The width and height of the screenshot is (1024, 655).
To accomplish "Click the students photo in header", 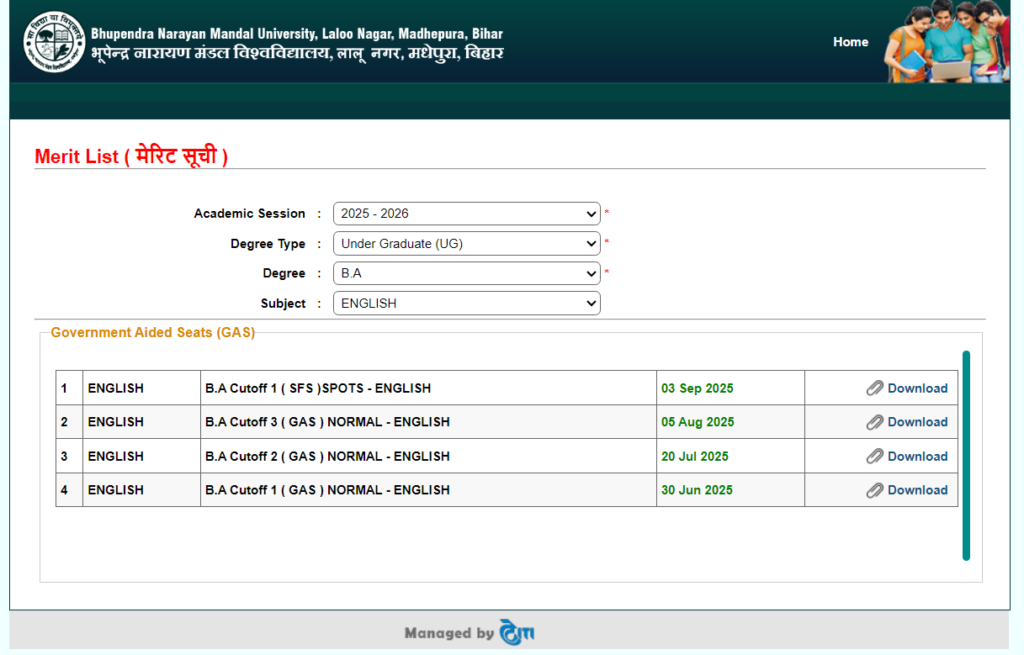I will pos(946,42).
